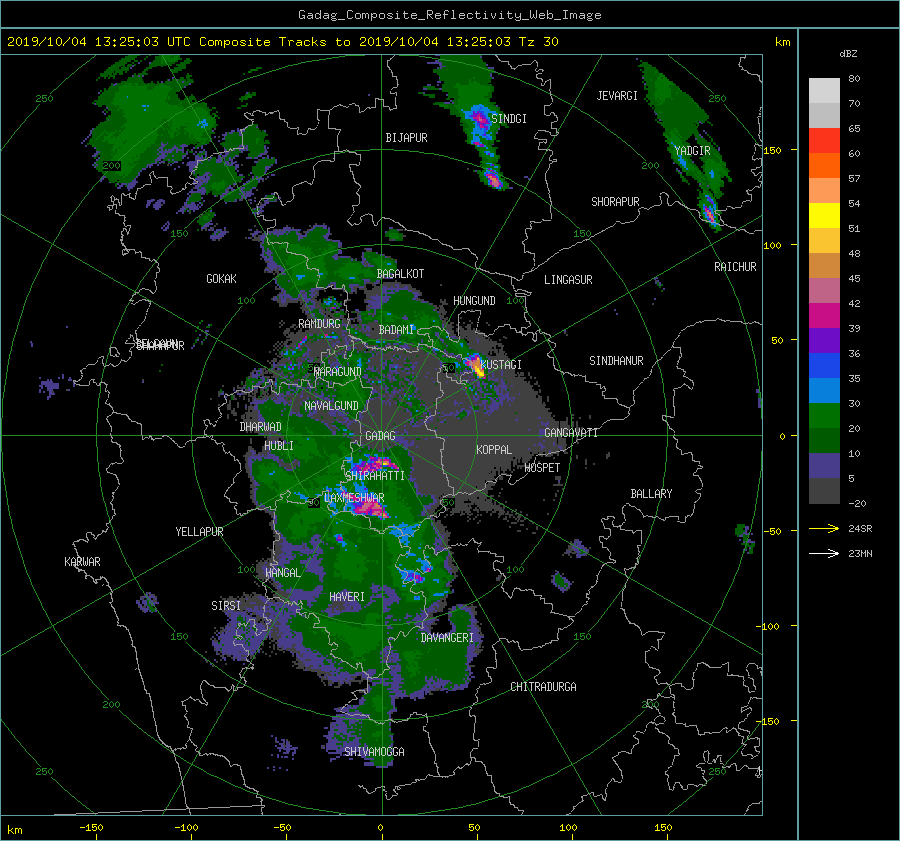The width and height of the screenshot is (900, 841).
Task: Click the YADGIR city label
Action: click(x=692, y=151)
